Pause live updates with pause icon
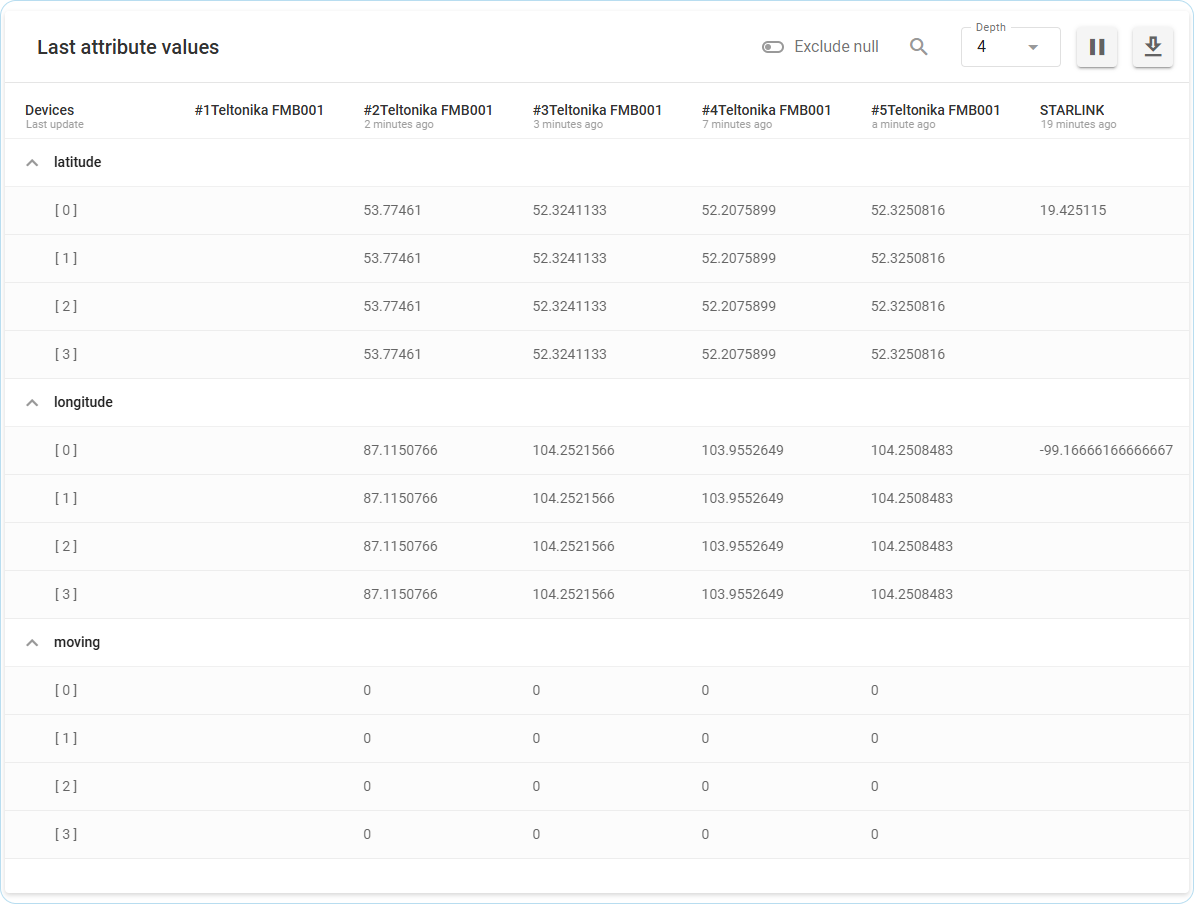 tap(1096, 47)
